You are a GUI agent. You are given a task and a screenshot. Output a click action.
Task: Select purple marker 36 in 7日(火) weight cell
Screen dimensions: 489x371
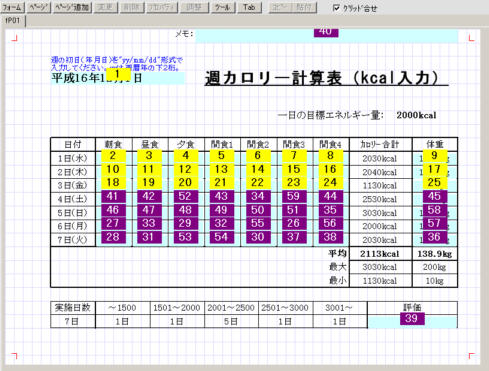[x=434, y=237]
